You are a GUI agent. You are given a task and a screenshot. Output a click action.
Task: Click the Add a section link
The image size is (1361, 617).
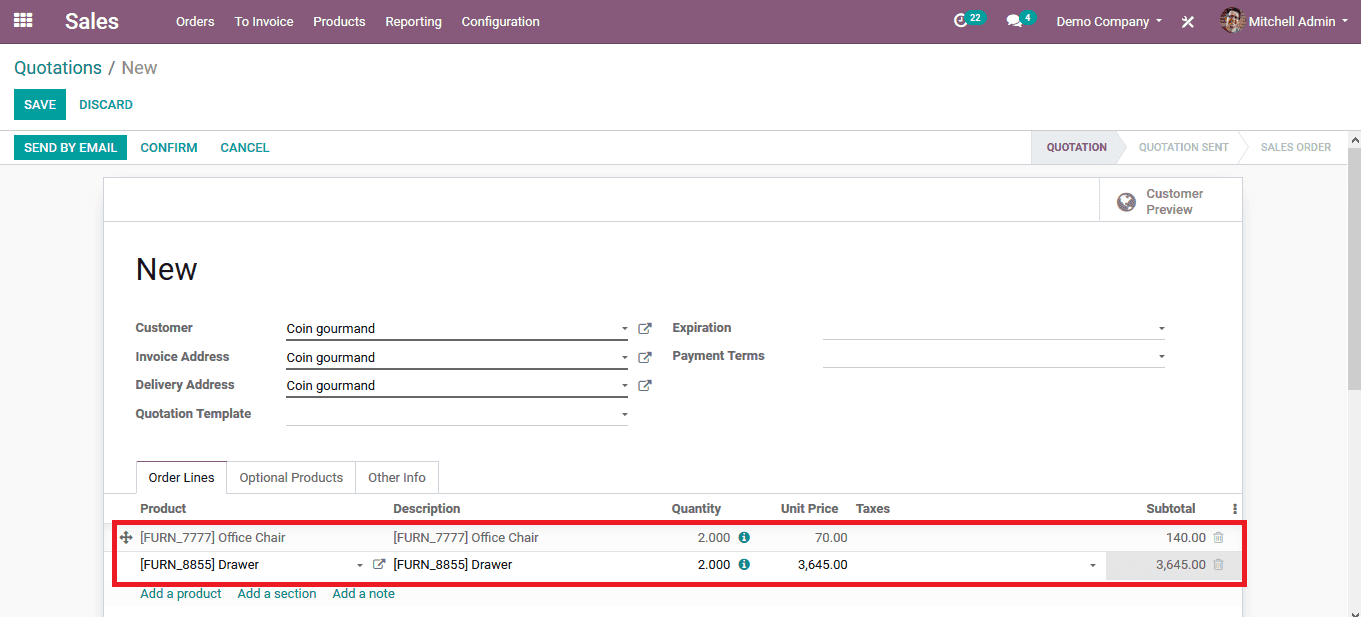tap(277, 593)
